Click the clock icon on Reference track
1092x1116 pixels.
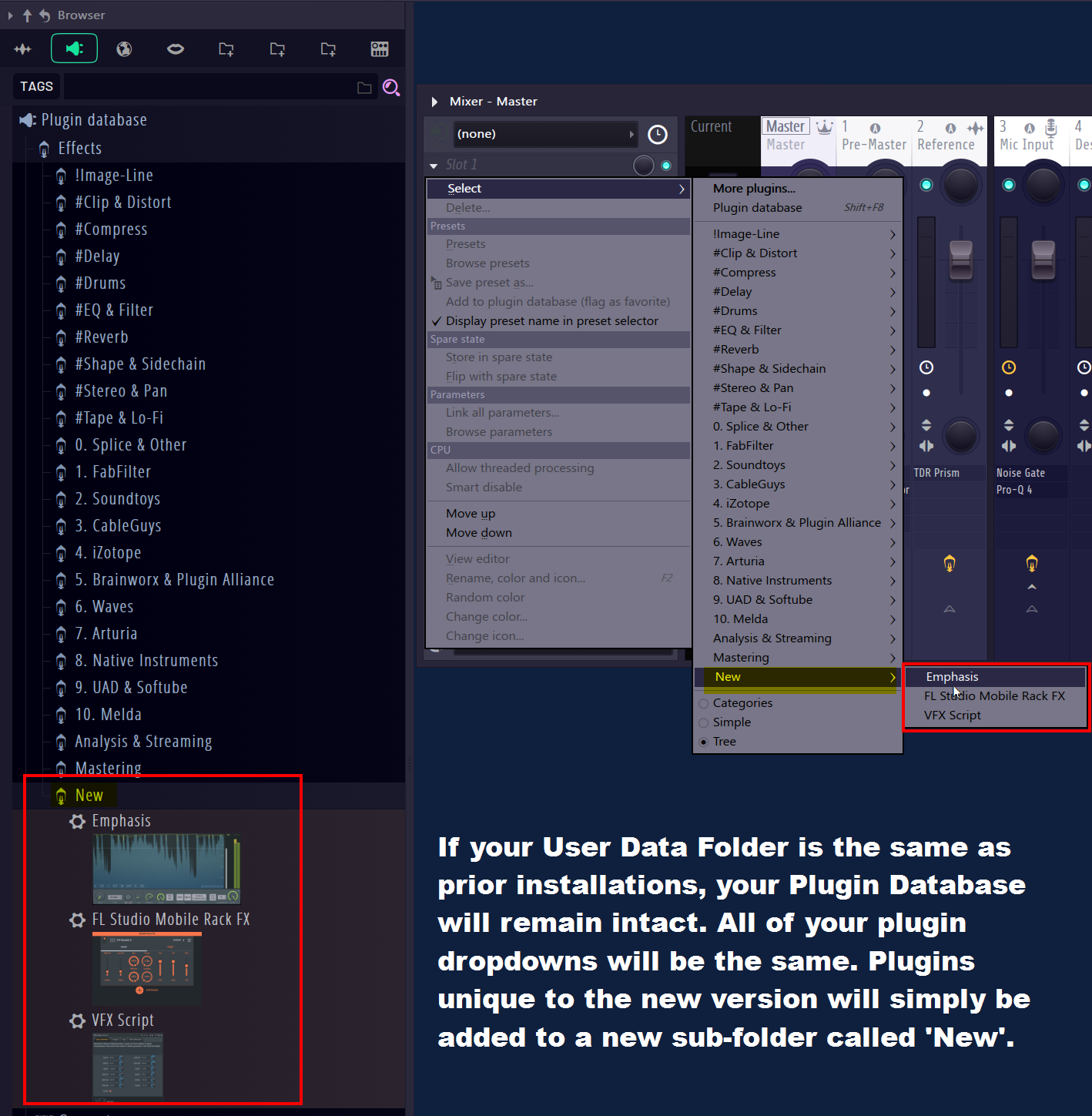(x=926, y=367)
